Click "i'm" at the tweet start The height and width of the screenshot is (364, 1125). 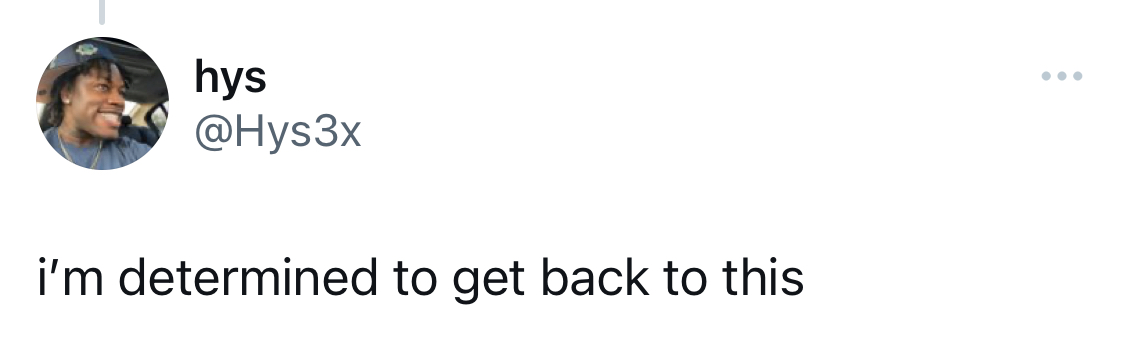pos(71,277)
